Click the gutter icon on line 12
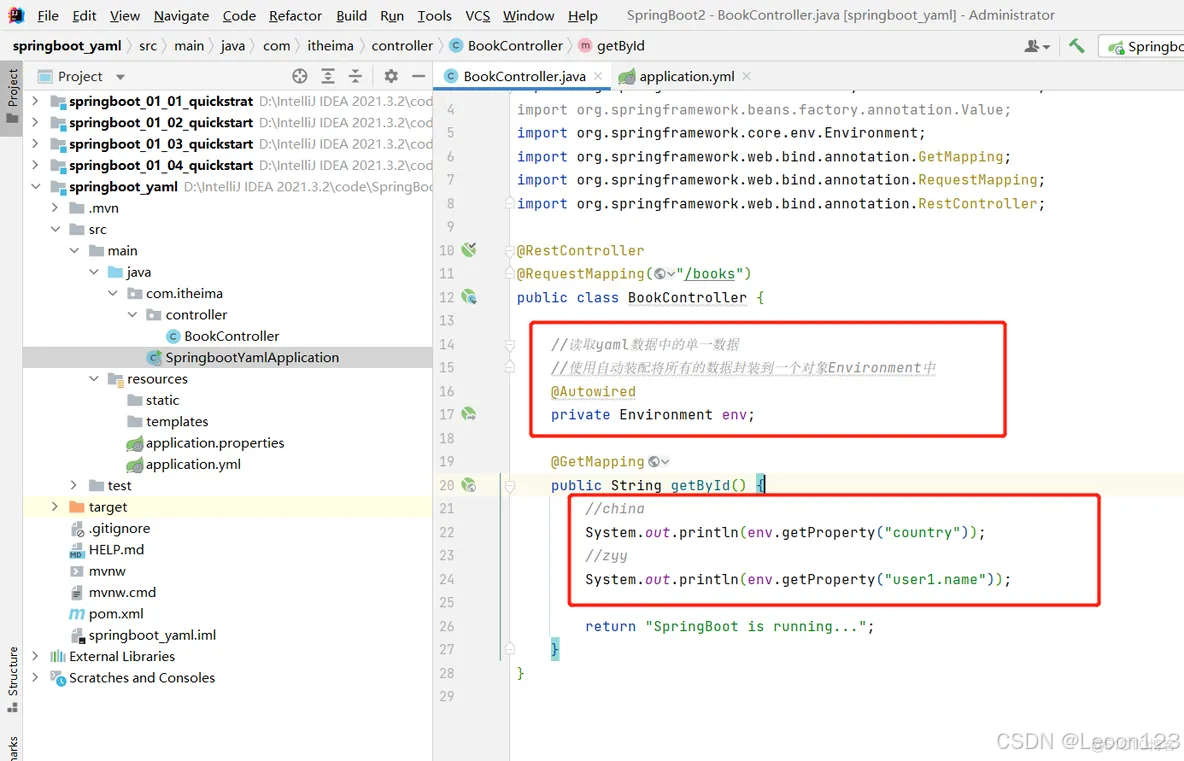The height and width of the screenshot is (761, 1184). pyautogui.click(x=469, y=297)
